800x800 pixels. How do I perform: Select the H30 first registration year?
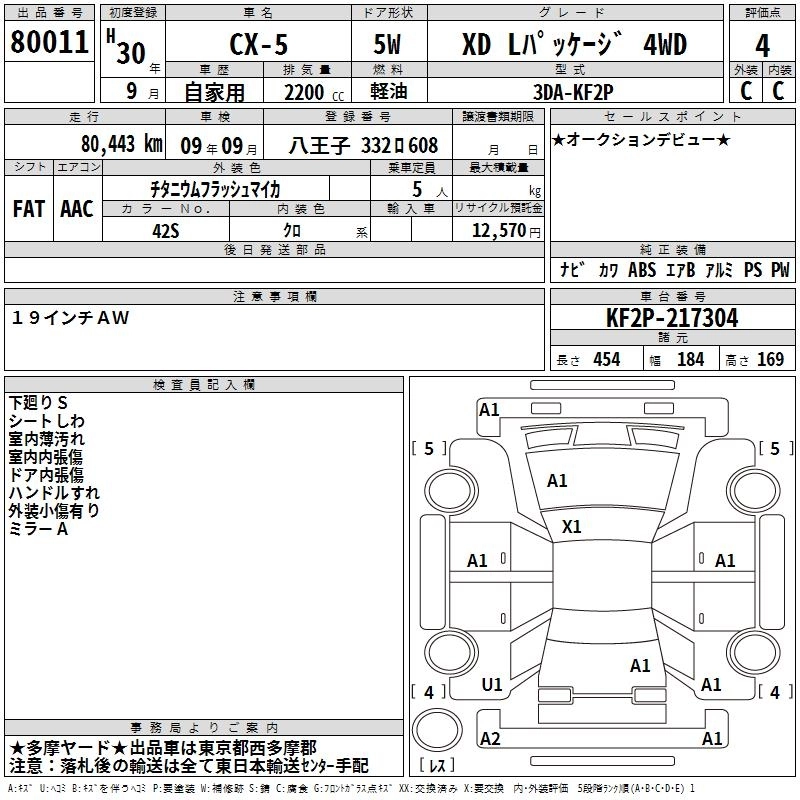pyautogui.click(x=126, y=47)
